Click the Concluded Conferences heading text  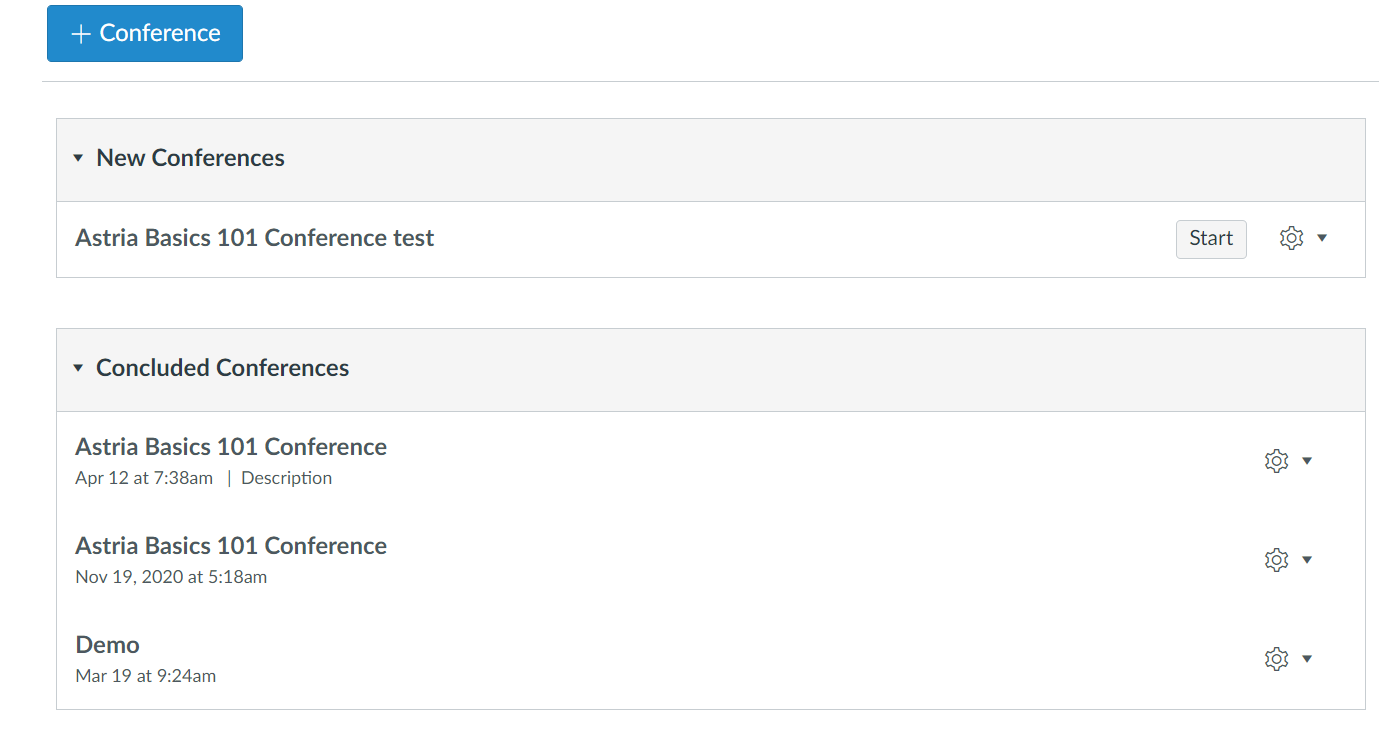(222, 368)
